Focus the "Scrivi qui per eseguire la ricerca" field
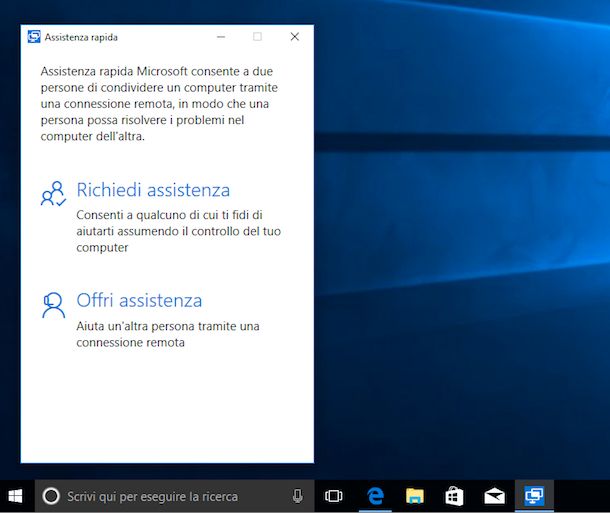The image size is (610, 513). click(x=174, y=496)
